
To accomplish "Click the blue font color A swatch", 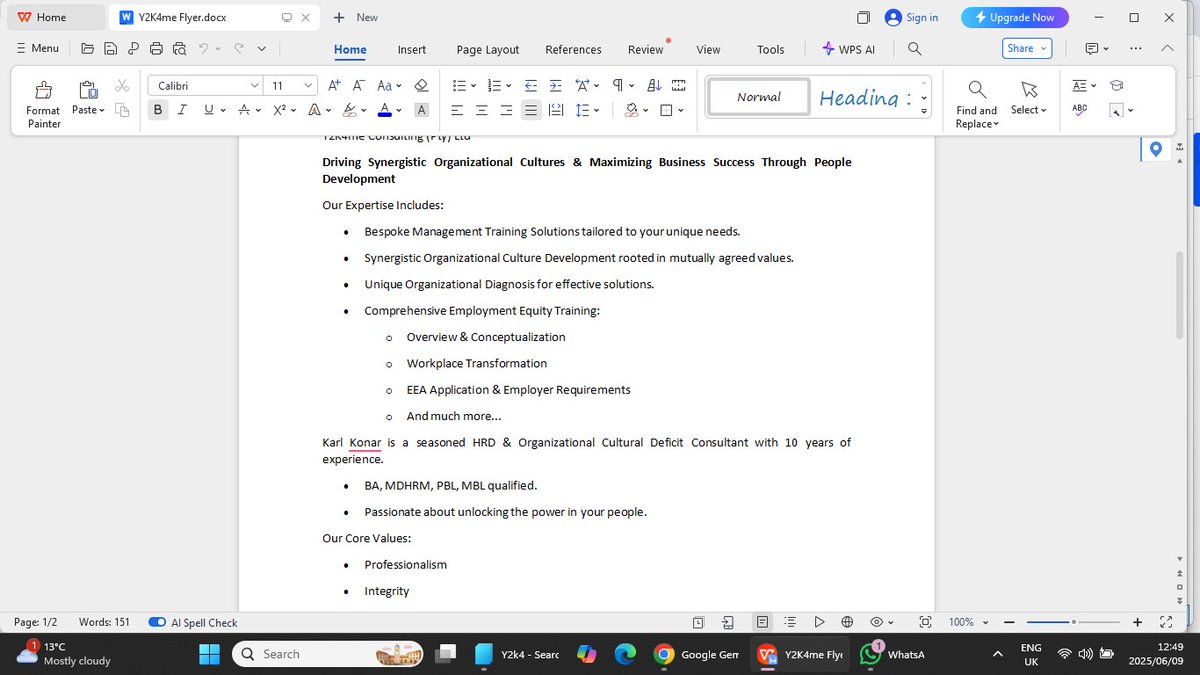I will click(385, 110).
